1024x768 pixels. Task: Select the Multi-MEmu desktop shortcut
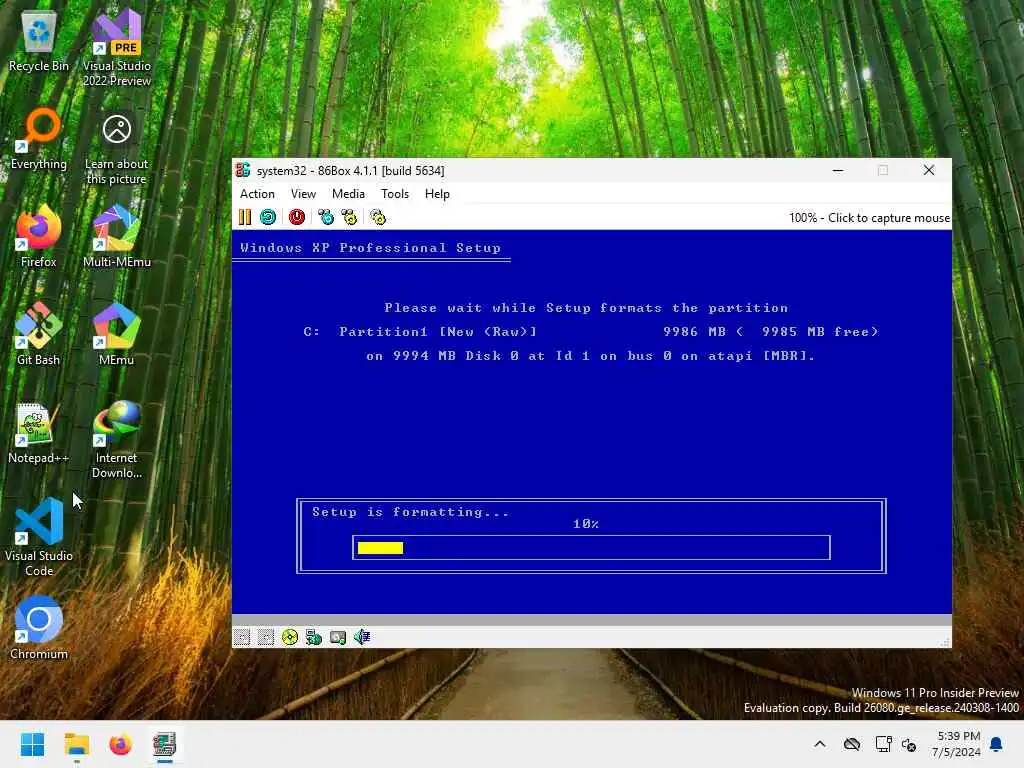(x=117, y=237)
